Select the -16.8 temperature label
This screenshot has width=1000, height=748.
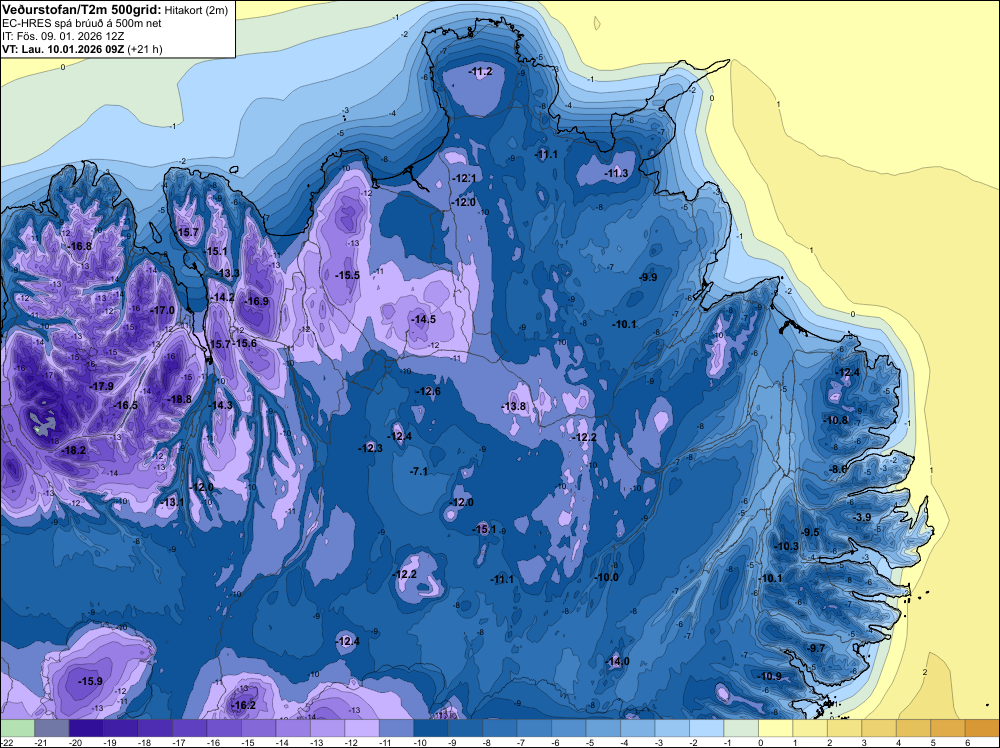pos(80,246)
